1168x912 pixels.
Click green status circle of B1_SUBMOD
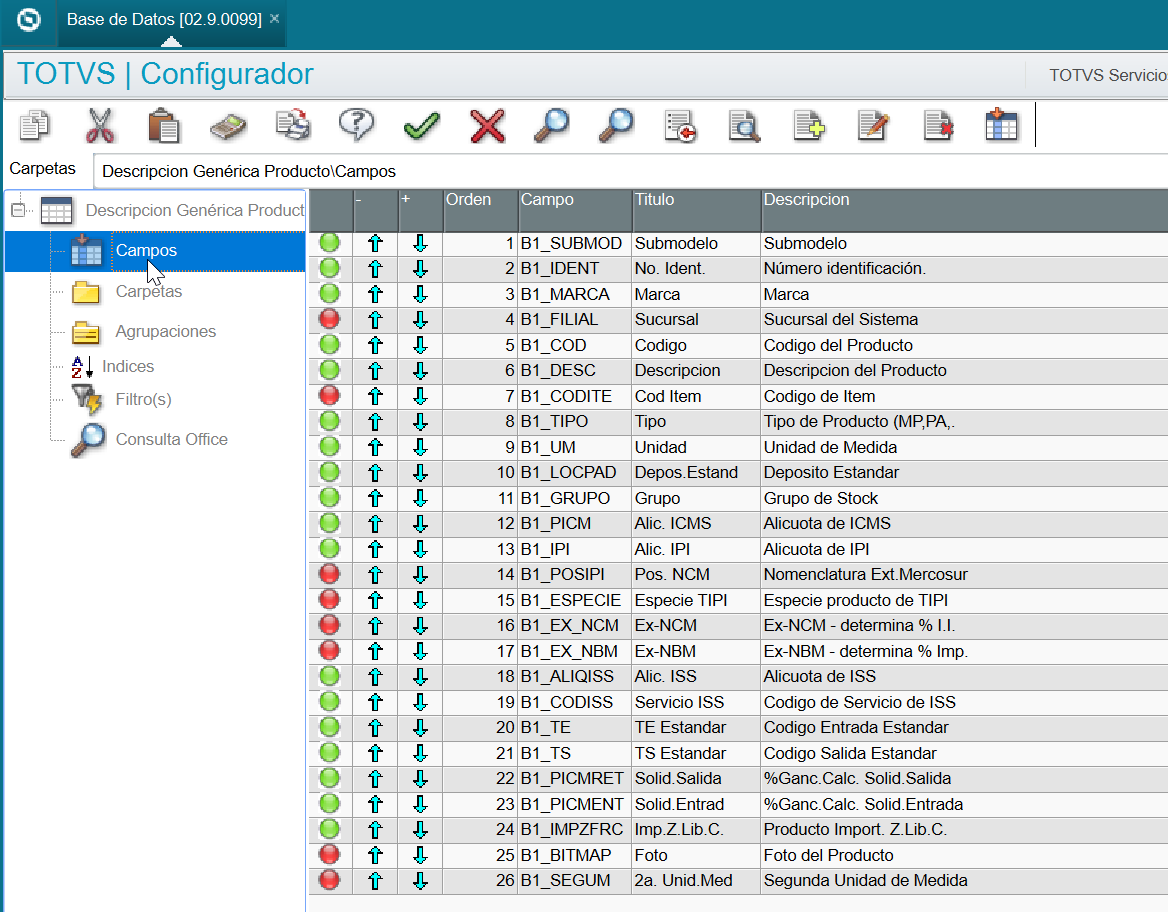pyautogui.click(x=329, y=242)
